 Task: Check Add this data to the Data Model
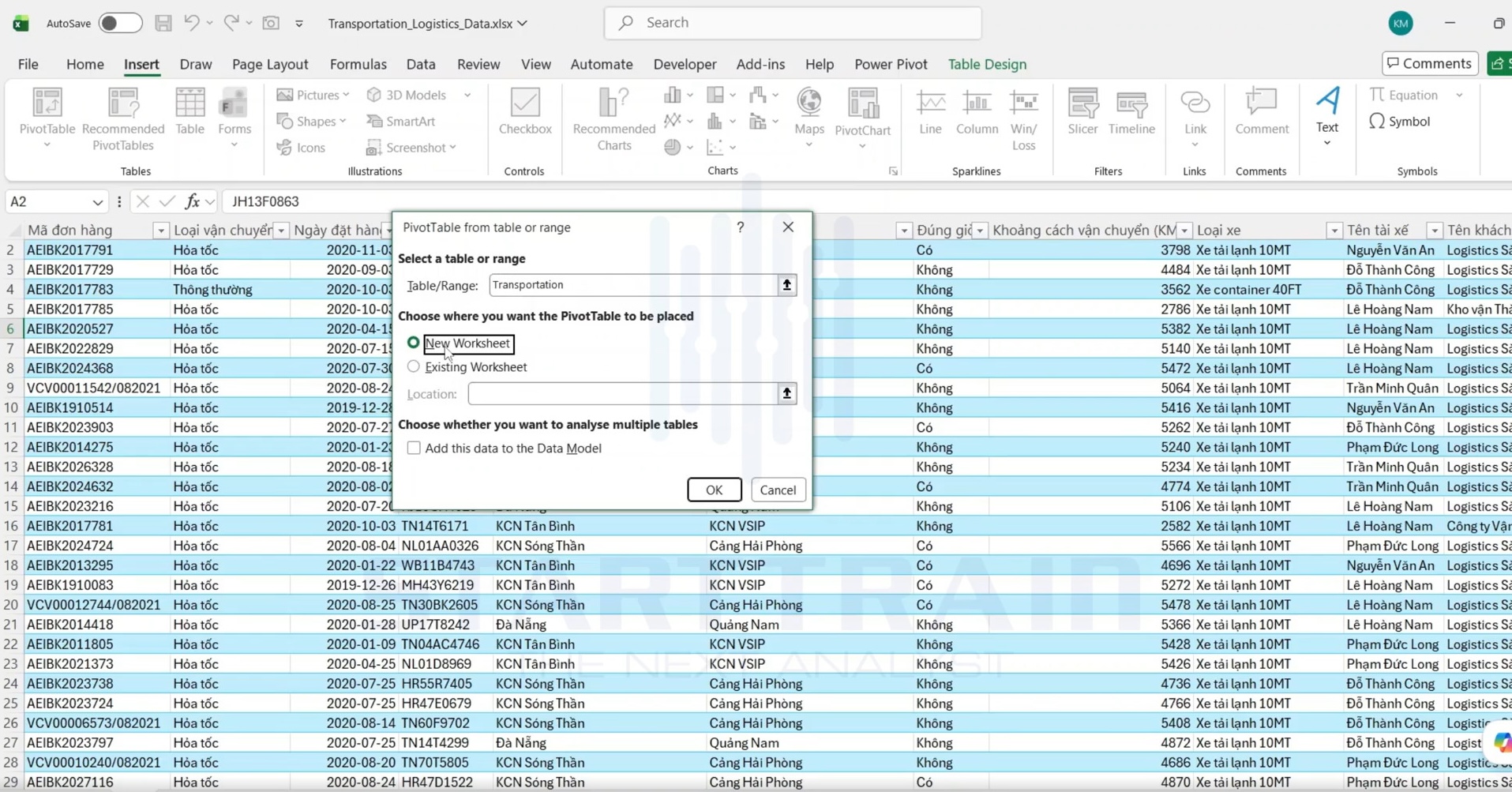pyautogui.click(x=414, y=448)
